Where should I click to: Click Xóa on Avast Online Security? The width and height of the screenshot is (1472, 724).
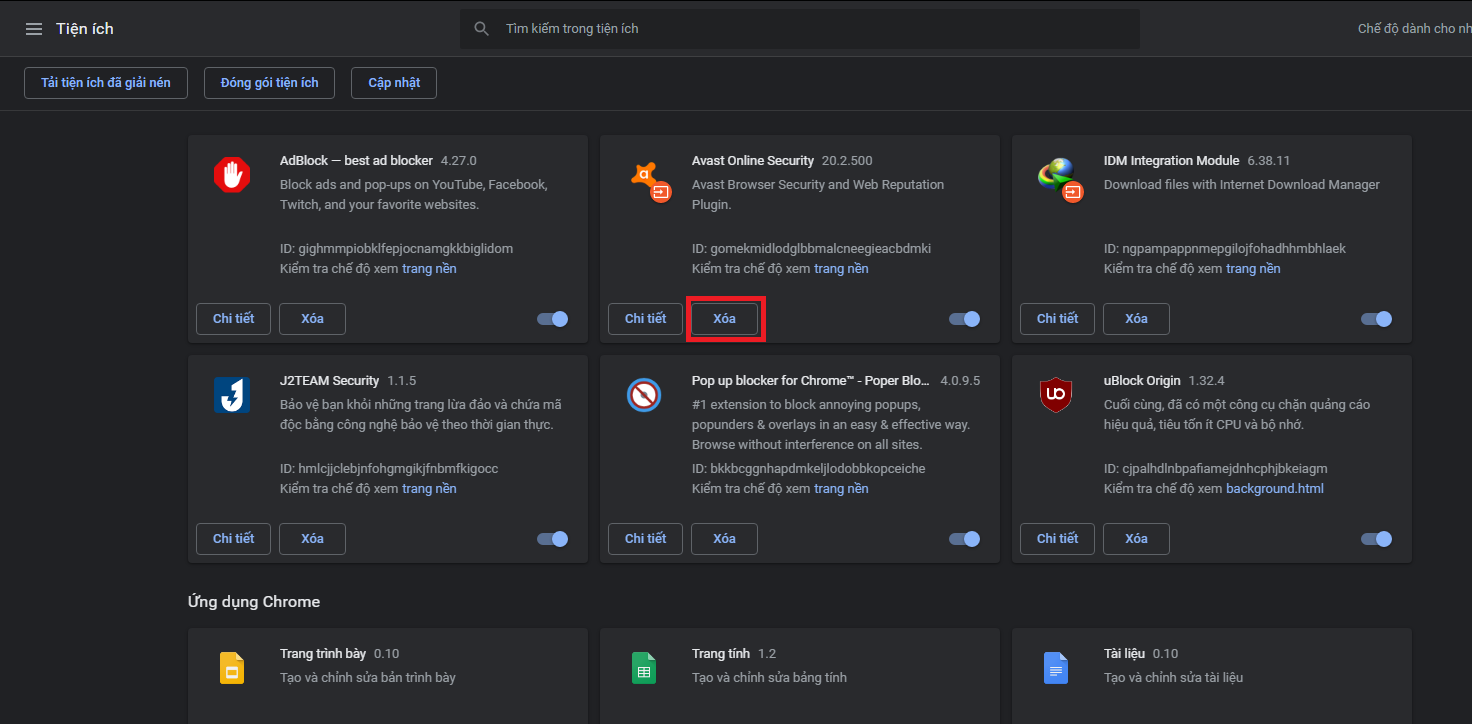724,318
